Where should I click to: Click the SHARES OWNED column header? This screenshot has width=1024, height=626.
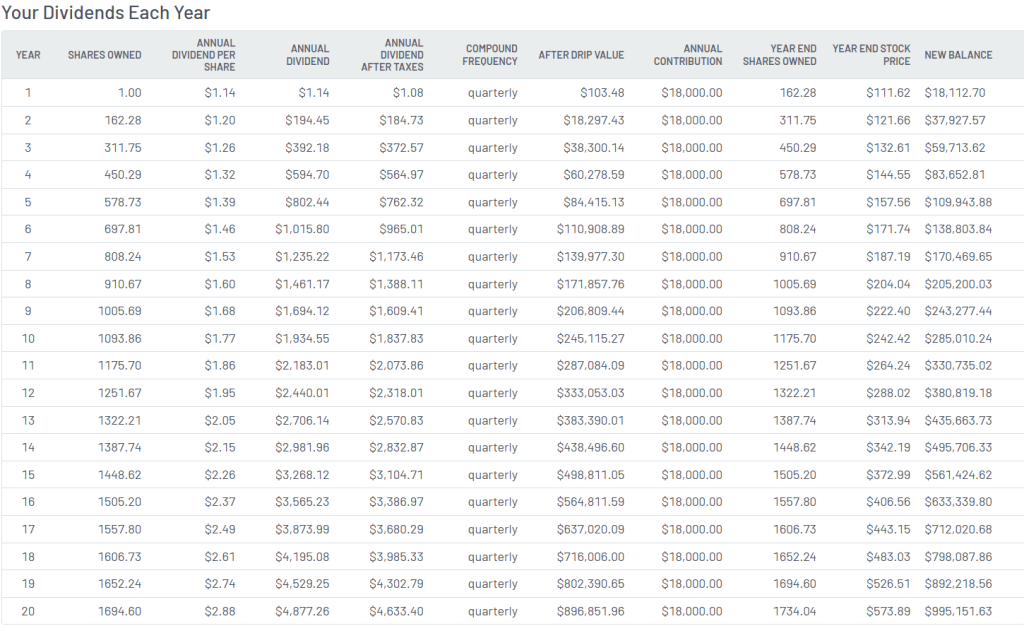point(104,55)
